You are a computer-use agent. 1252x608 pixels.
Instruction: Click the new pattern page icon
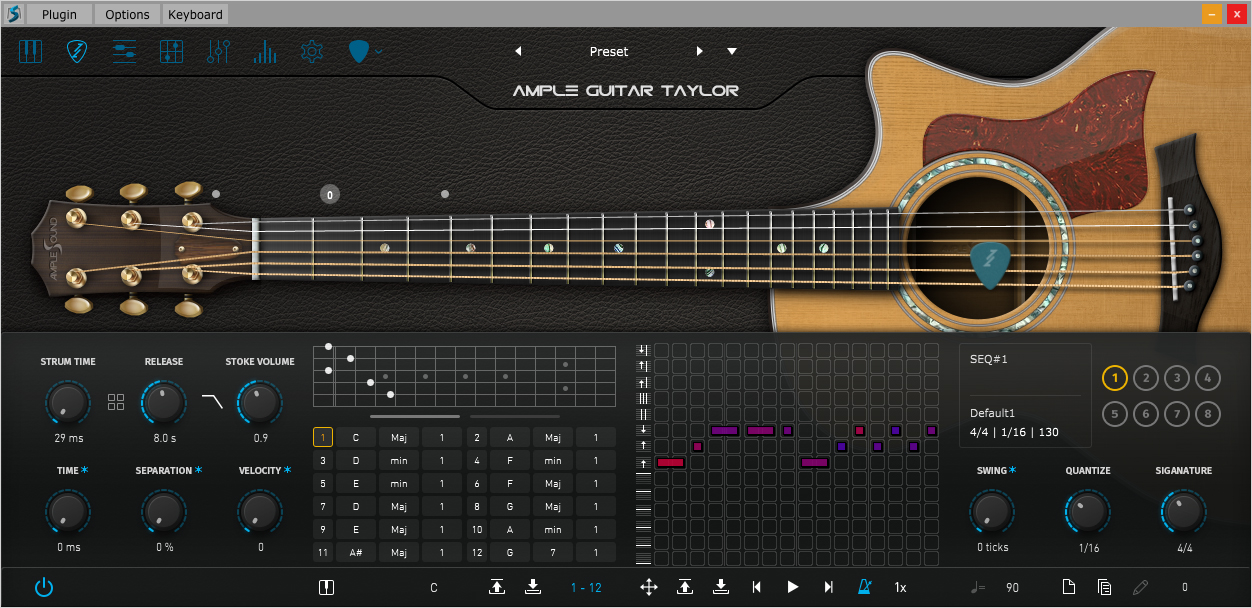coord(1069,587)
